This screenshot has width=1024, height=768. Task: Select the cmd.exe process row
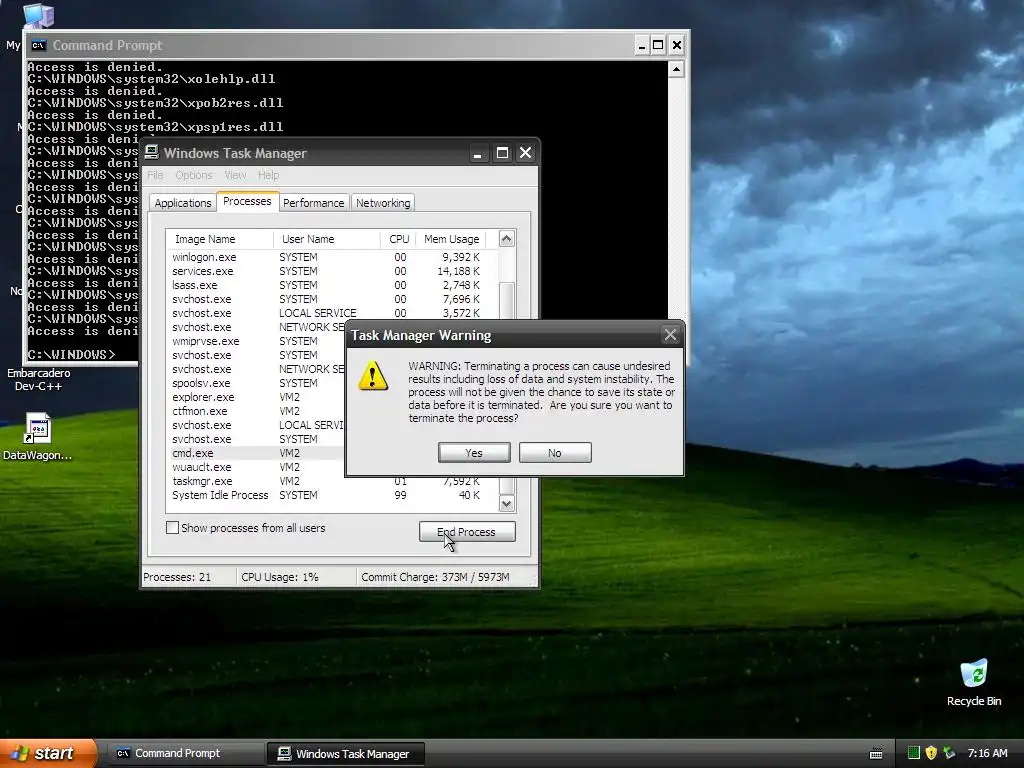[256, 453]
